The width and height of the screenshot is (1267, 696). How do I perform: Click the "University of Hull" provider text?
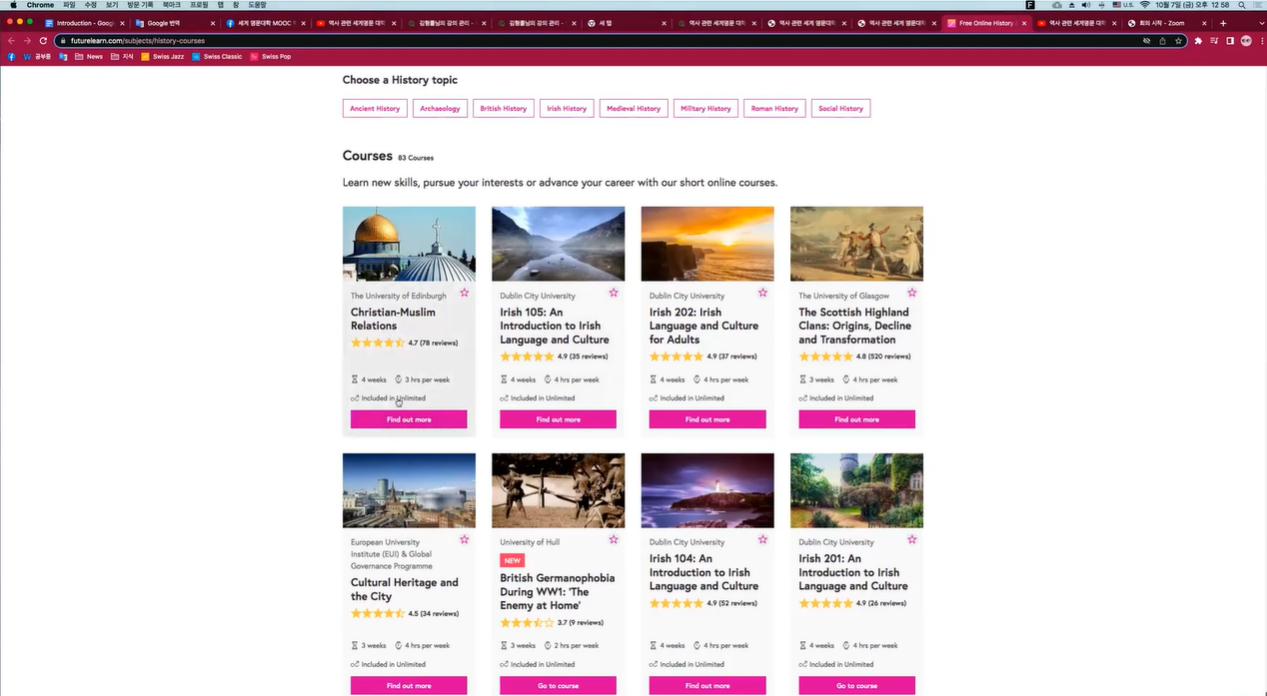[530, 542]
